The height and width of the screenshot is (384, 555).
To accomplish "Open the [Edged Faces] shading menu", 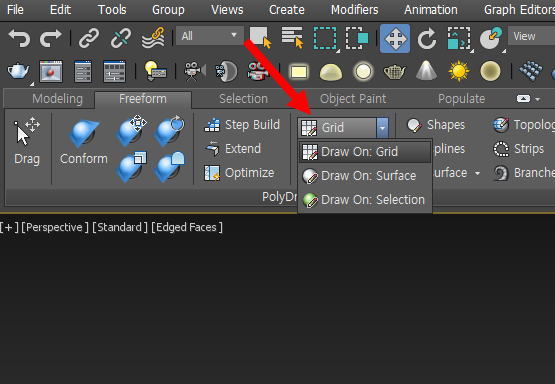I will [x=187, y=227].
